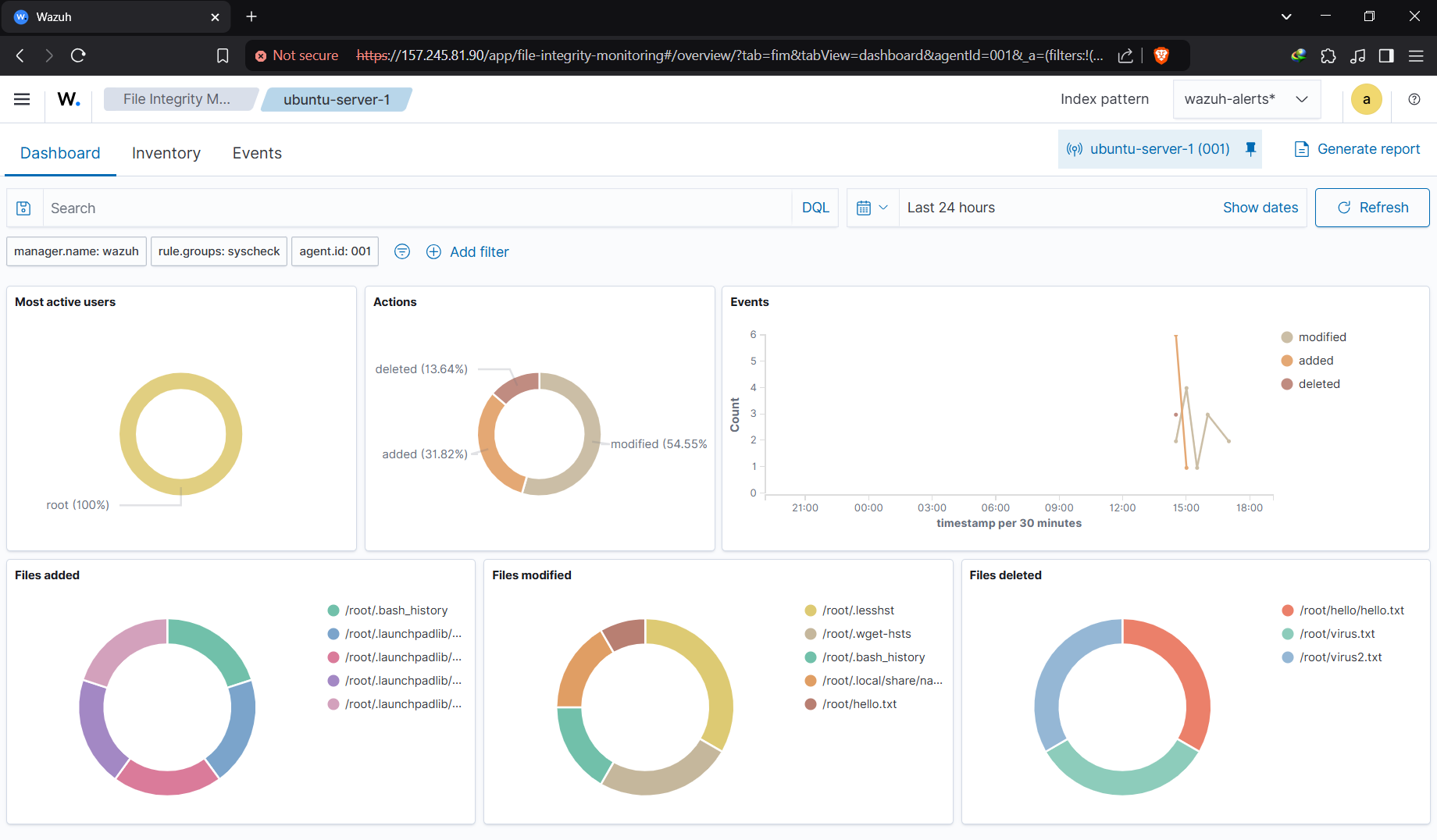Select the ubuntu-server-1 (001) agent button
The height and width of the screenshot is (840, 1437).
1160,149
